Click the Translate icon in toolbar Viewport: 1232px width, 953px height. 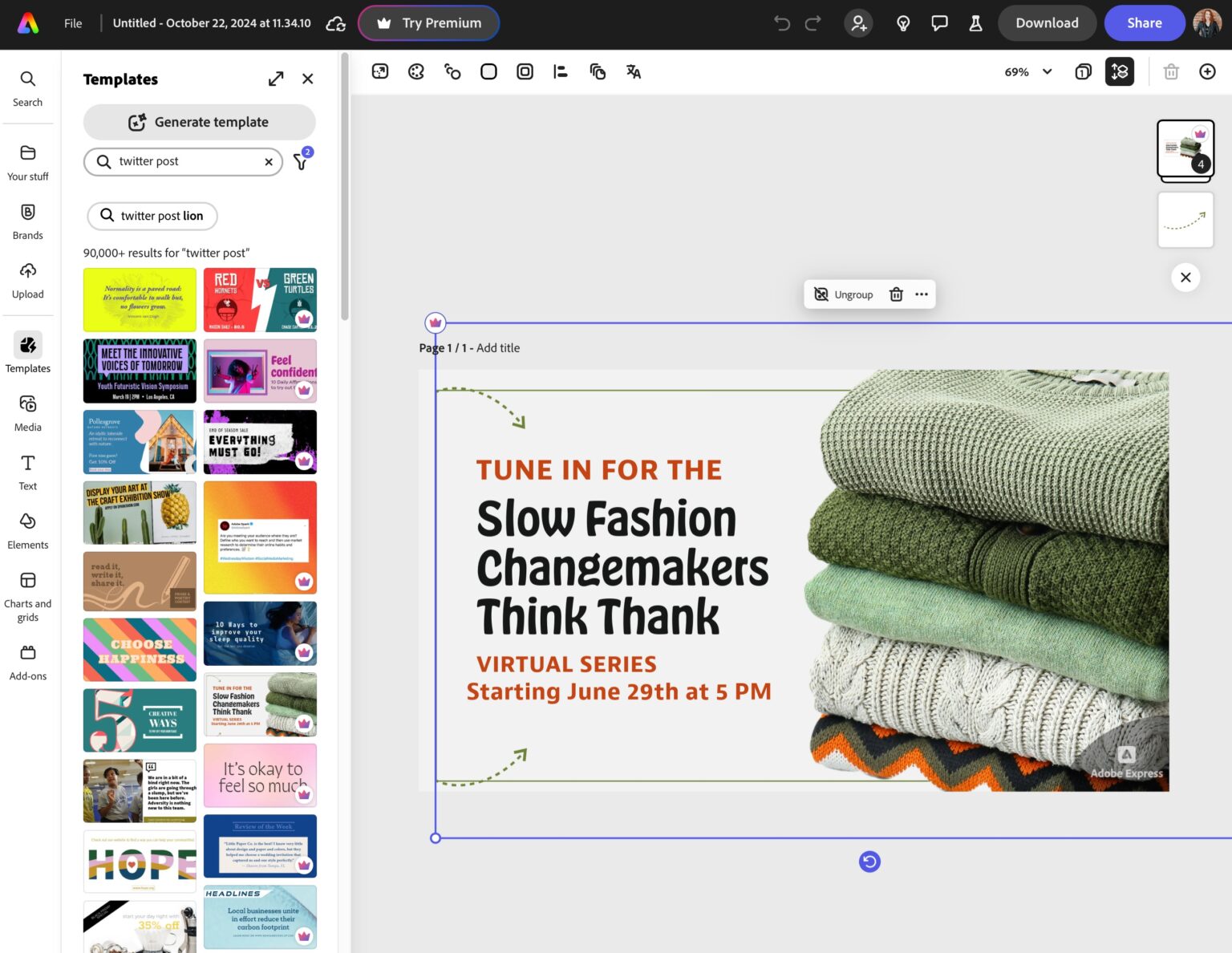point(634,72)
